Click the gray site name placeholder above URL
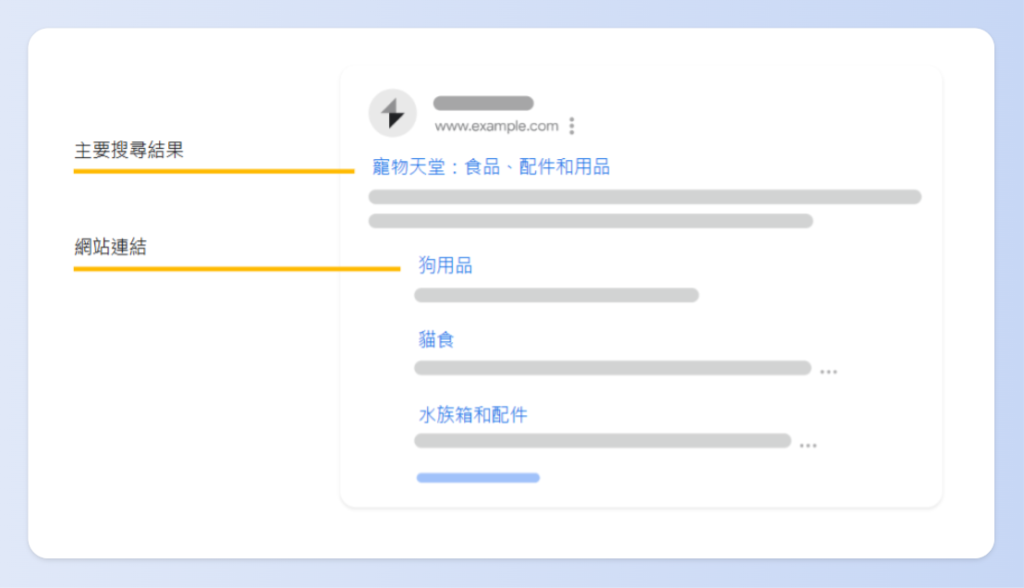Screen dimensions: 1024x588 tap(483, 103)
